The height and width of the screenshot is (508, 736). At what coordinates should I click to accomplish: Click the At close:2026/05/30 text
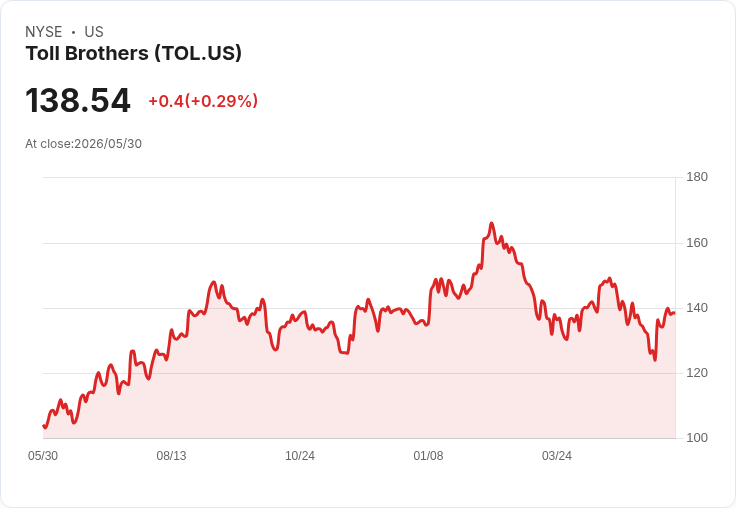tap(84, 144)
